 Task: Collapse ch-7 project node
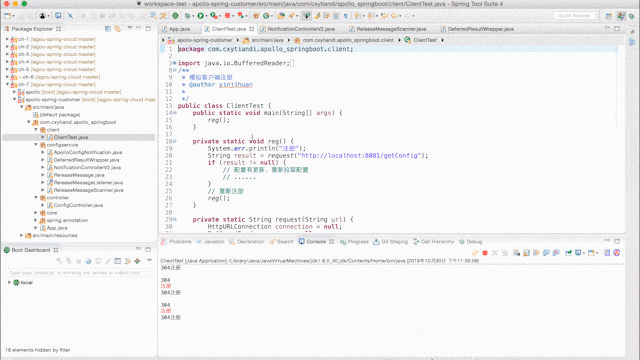tap(7, 84)
